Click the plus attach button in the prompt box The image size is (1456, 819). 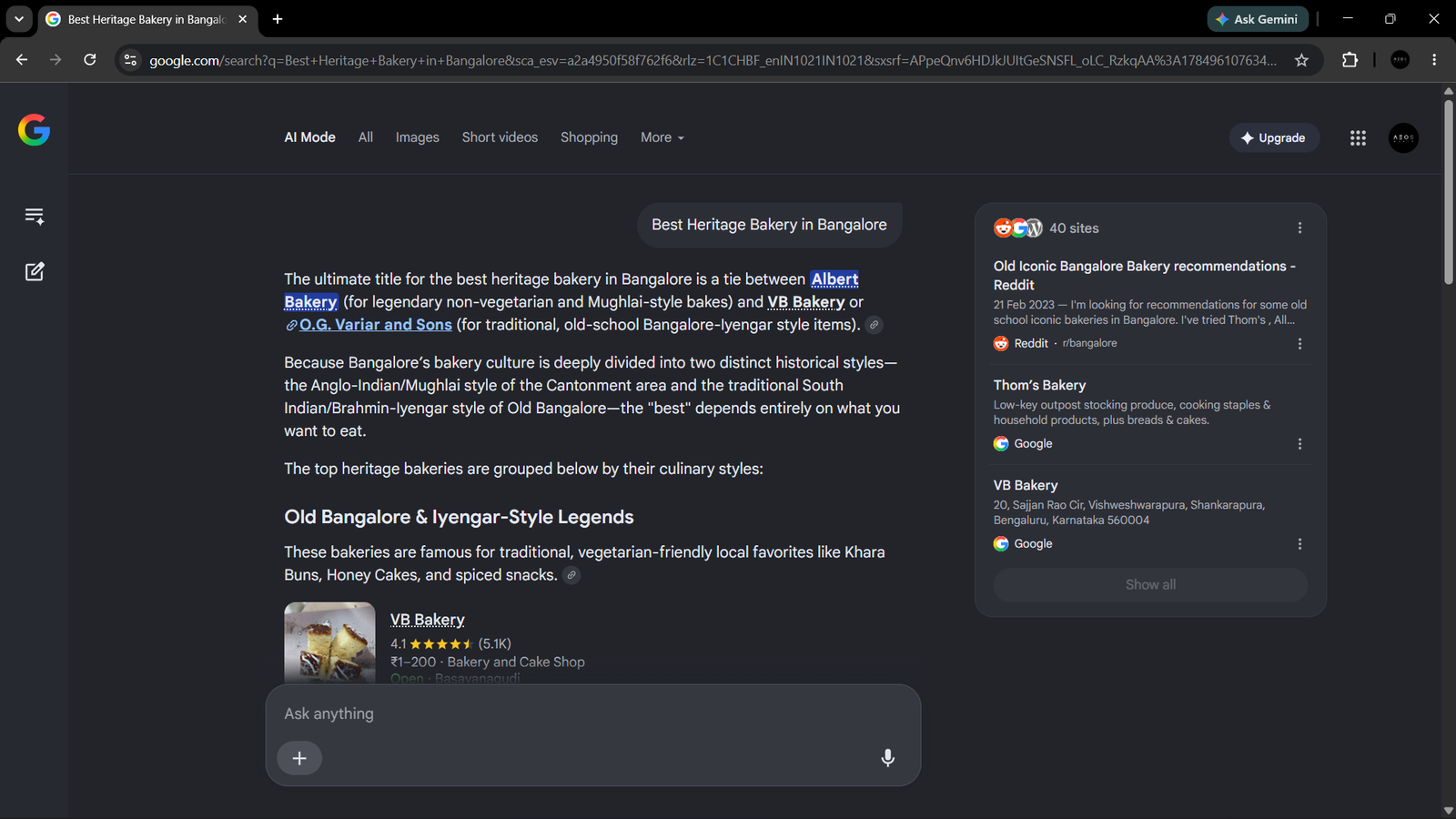299,758
